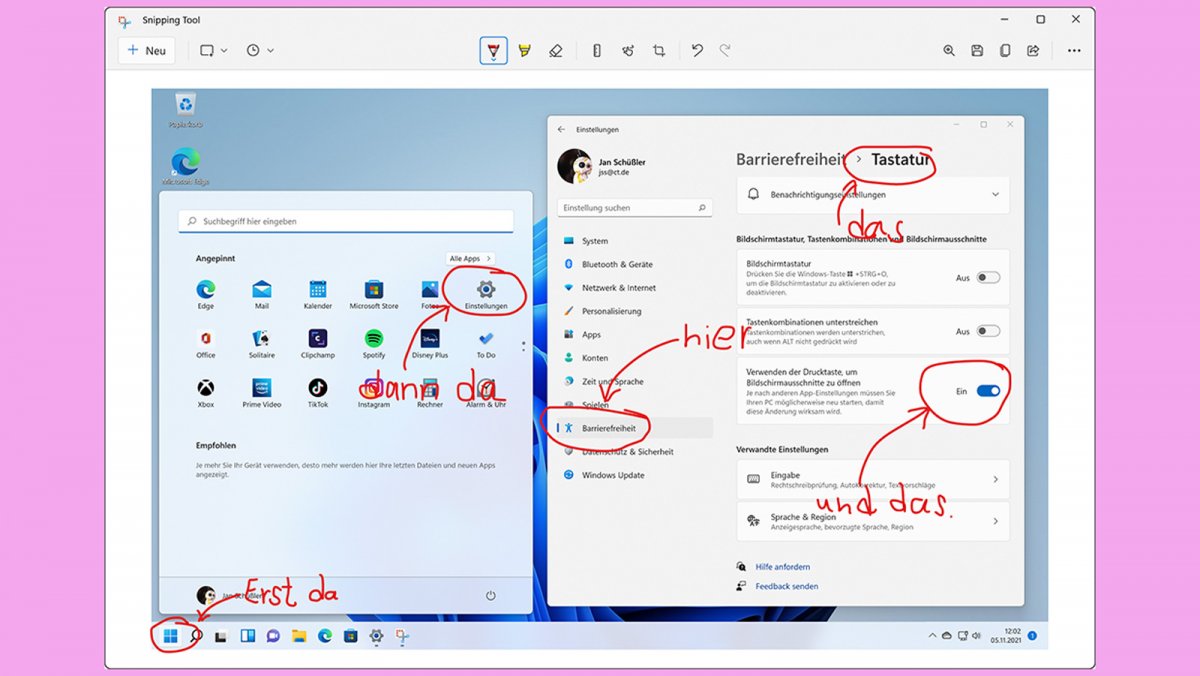Viewport: 1200px width, 676px height.
Task: Select the Crop tool on the toolbar
Action: pyautogui.click(x=658, y=50)
